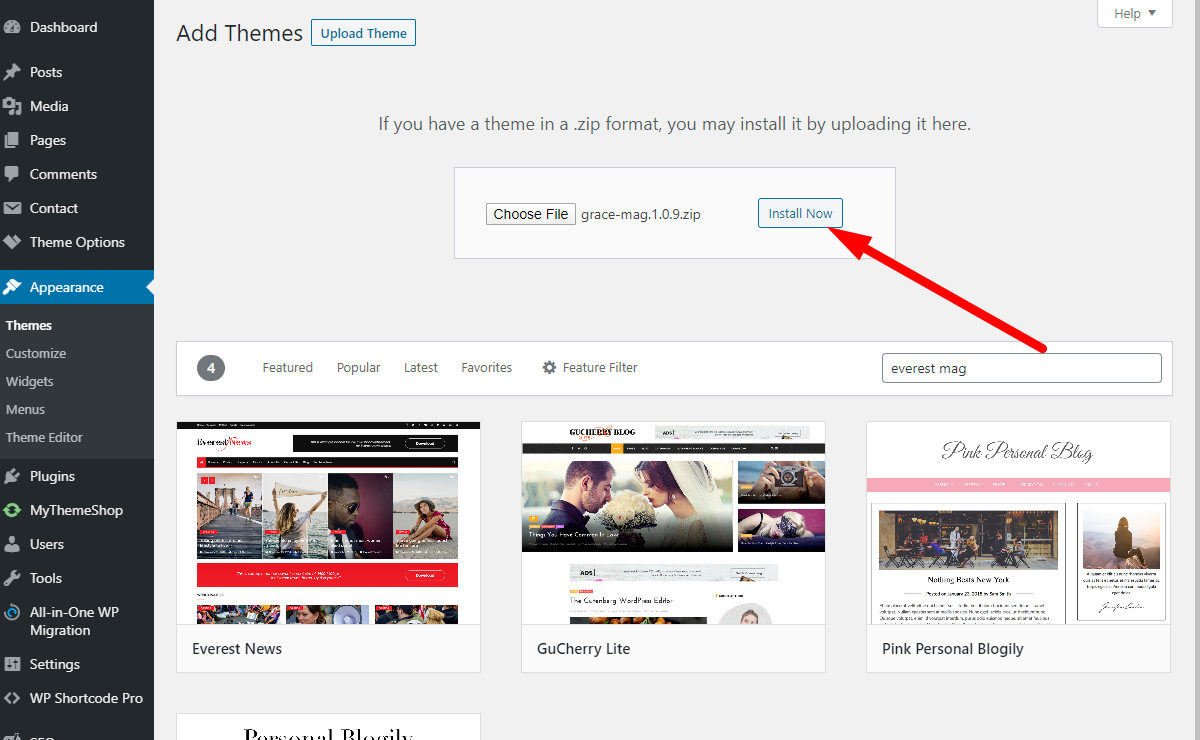Image resolution: width=1200 pixels, height=740 pixels.
Task: Click the Choose File button
Action: pyautogui.click(x=531, y=214)
